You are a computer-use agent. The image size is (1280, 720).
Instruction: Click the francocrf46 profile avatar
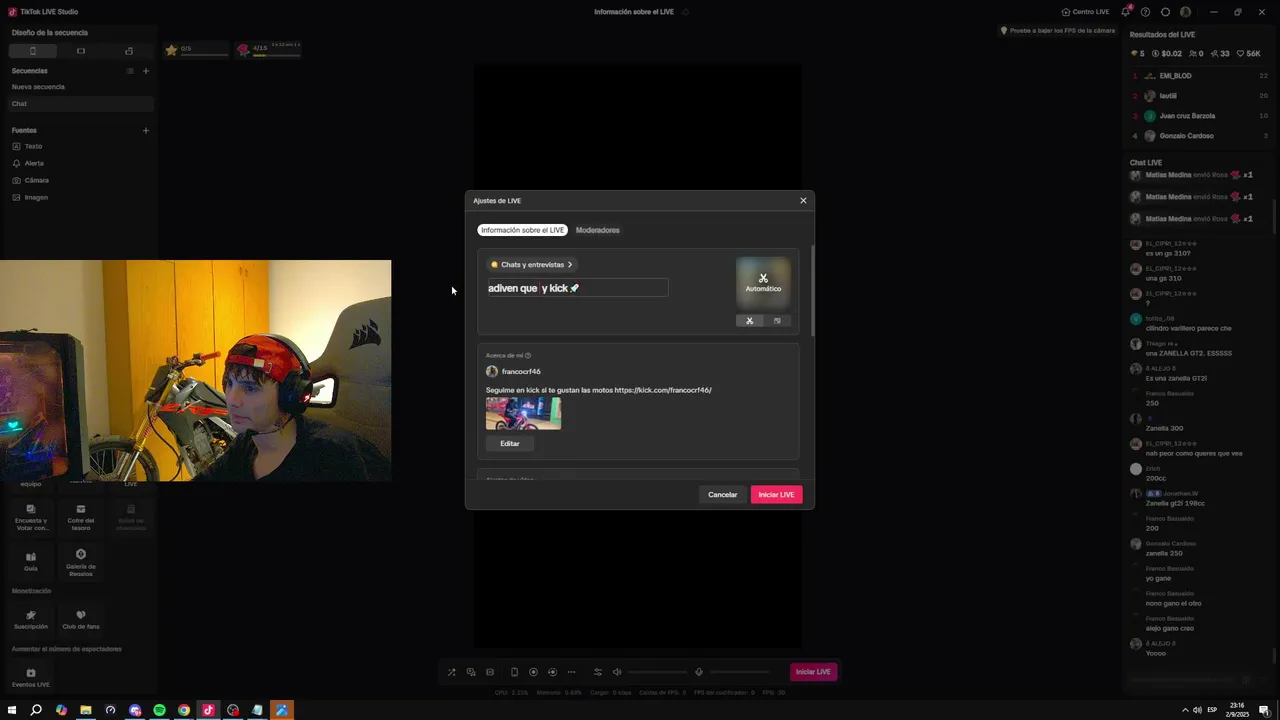click(492, 371)
